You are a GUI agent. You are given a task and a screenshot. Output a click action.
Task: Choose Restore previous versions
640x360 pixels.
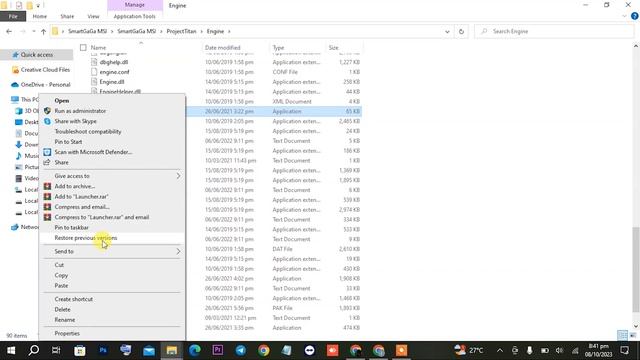coord(86,238)
